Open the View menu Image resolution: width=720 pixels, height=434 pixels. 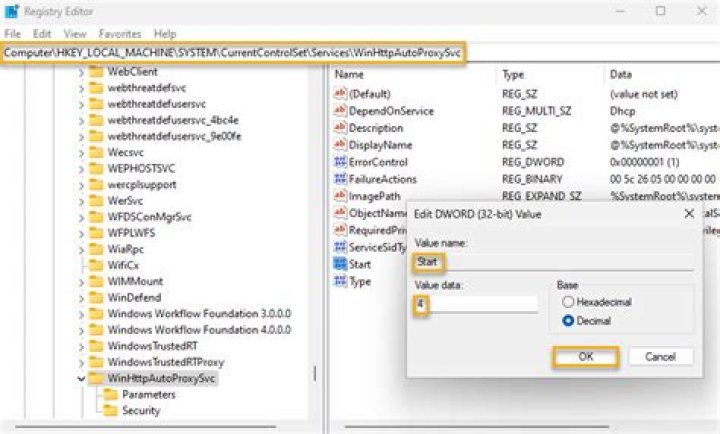pyautogui.click(x=75, y=34)
